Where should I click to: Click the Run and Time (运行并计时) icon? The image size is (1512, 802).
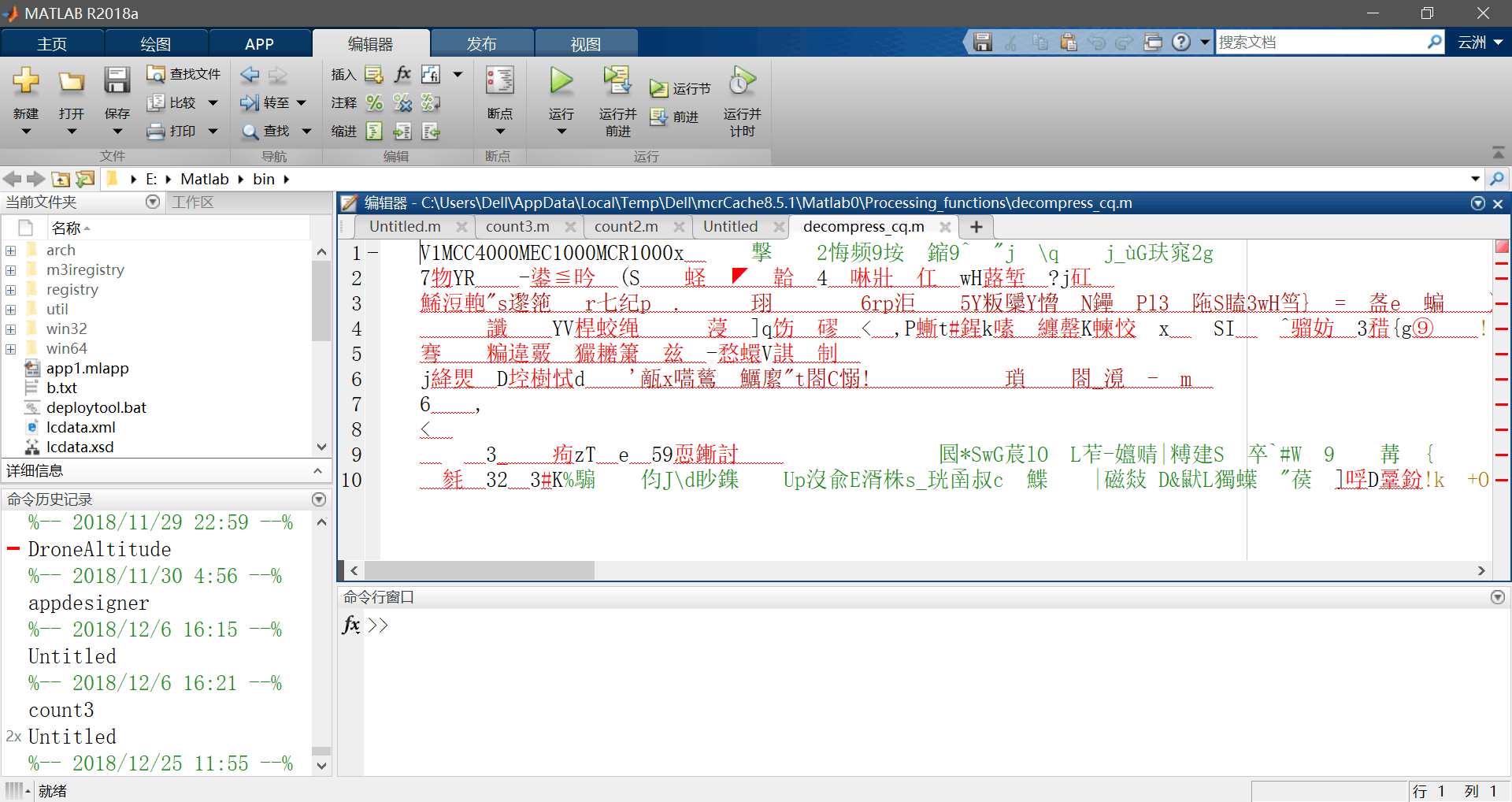click(x=742, y=80)
